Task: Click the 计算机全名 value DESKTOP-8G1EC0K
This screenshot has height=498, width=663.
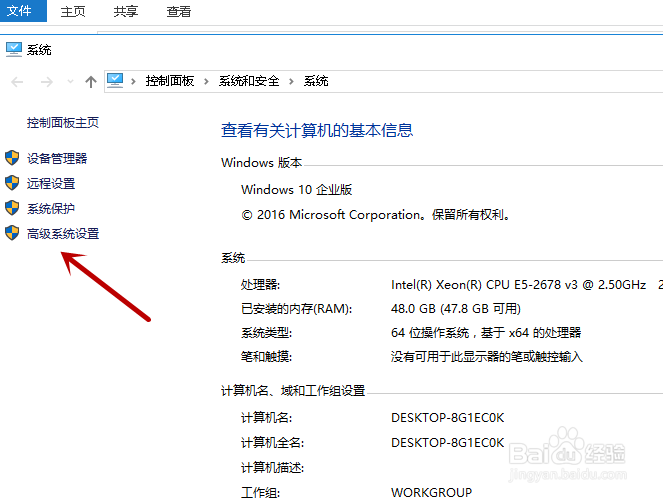Action: tap(447, 443)
